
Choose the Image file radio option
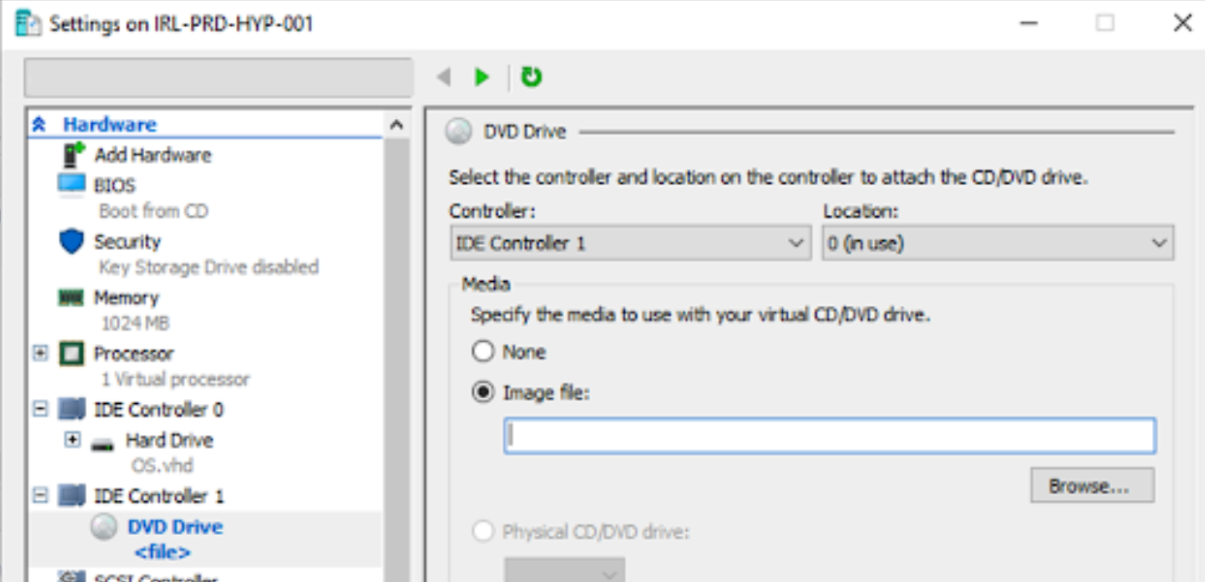(x=484, y=393)
